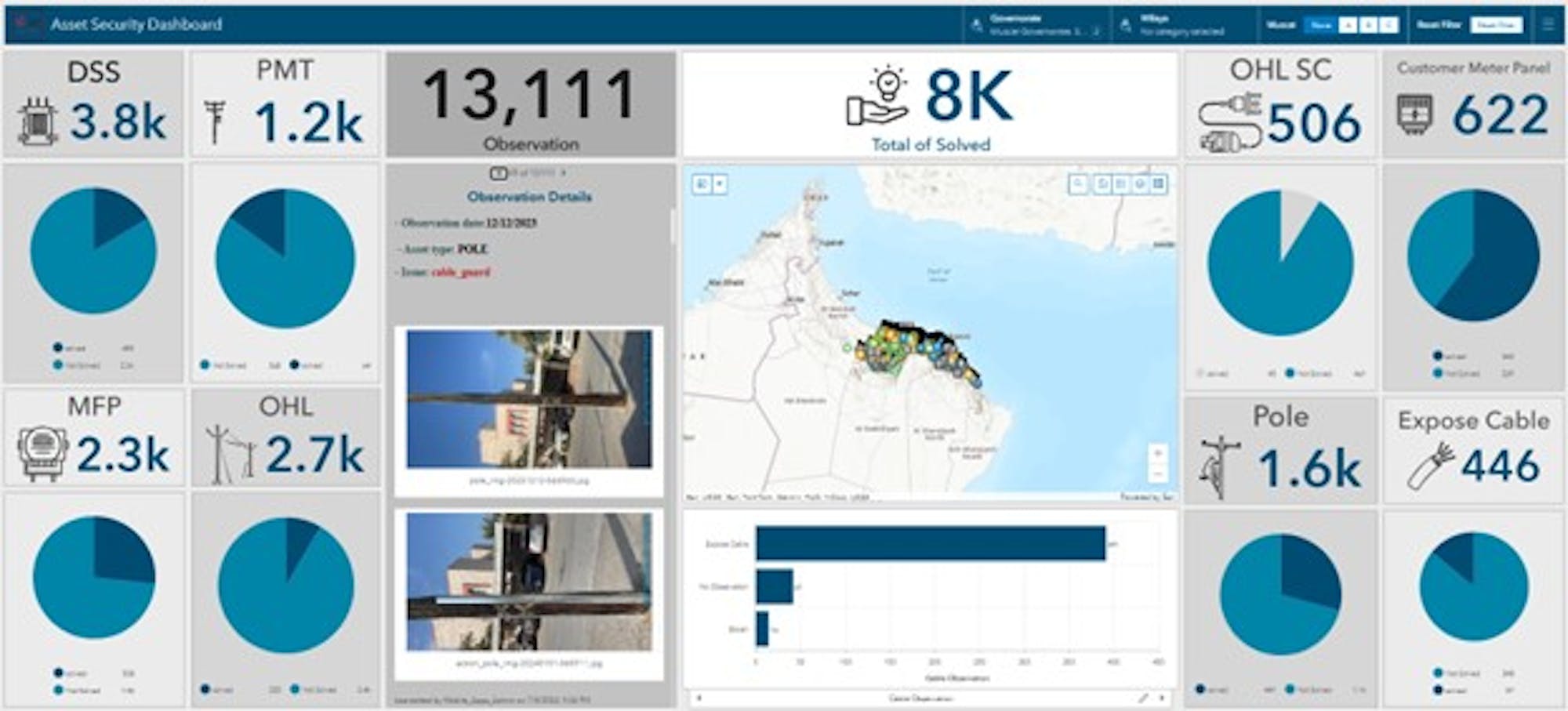Click the OHL SC pie chart
Screen dimensions: 1568x711
pos(1281,263)
